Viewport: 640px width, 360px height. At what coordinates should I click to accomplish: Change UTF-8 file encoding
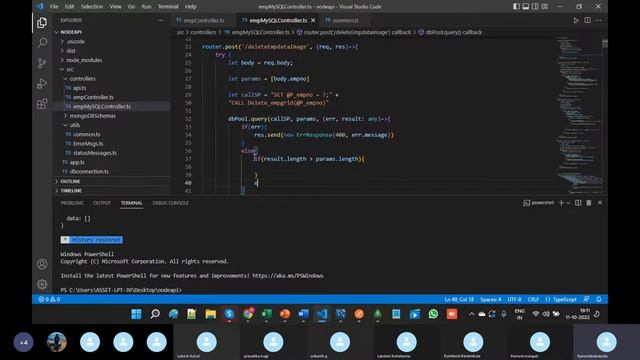tap(514, 299)
